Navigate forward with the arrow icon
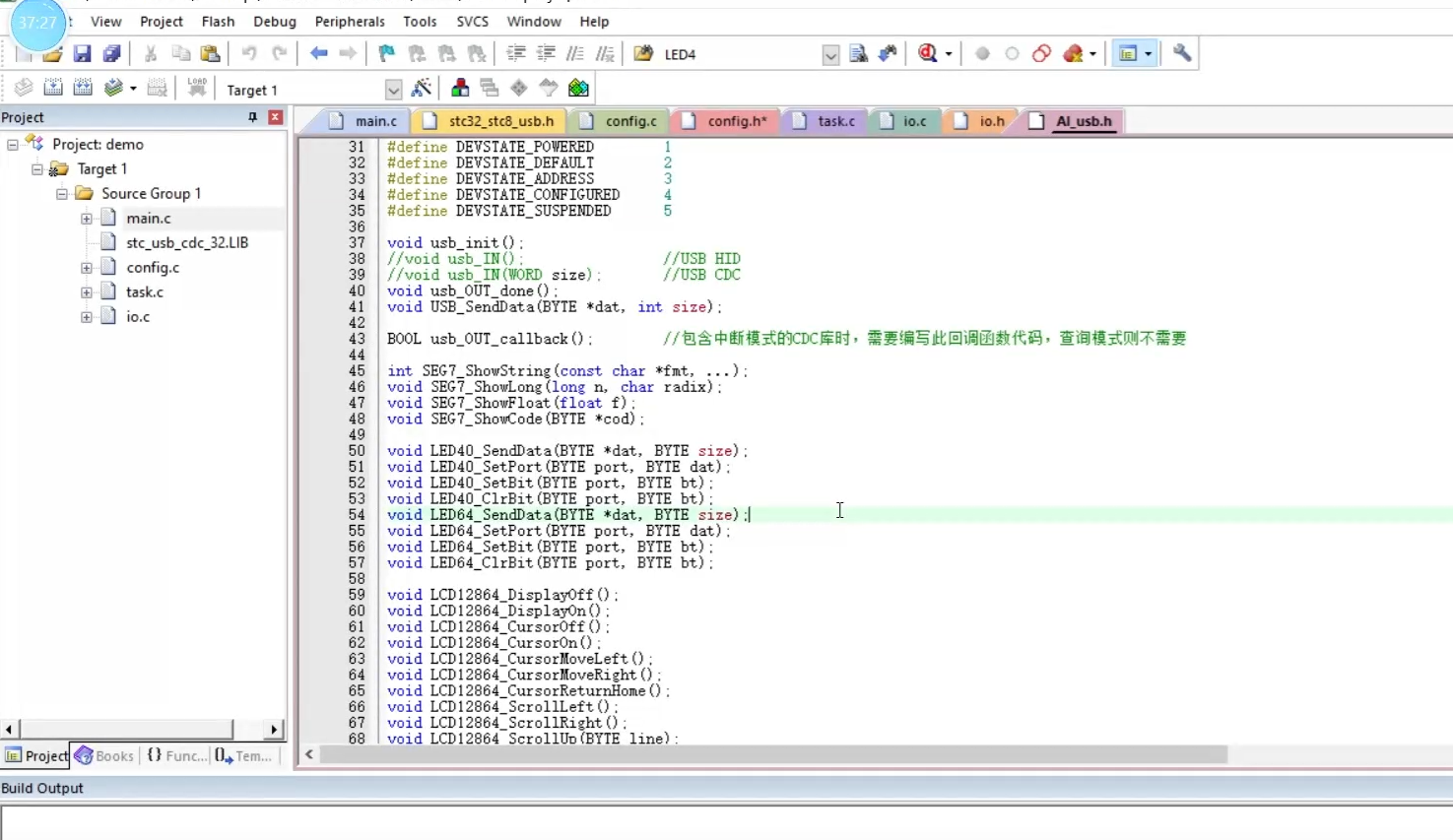Viewport: 1453px width, 840px height. coord(348,54)
